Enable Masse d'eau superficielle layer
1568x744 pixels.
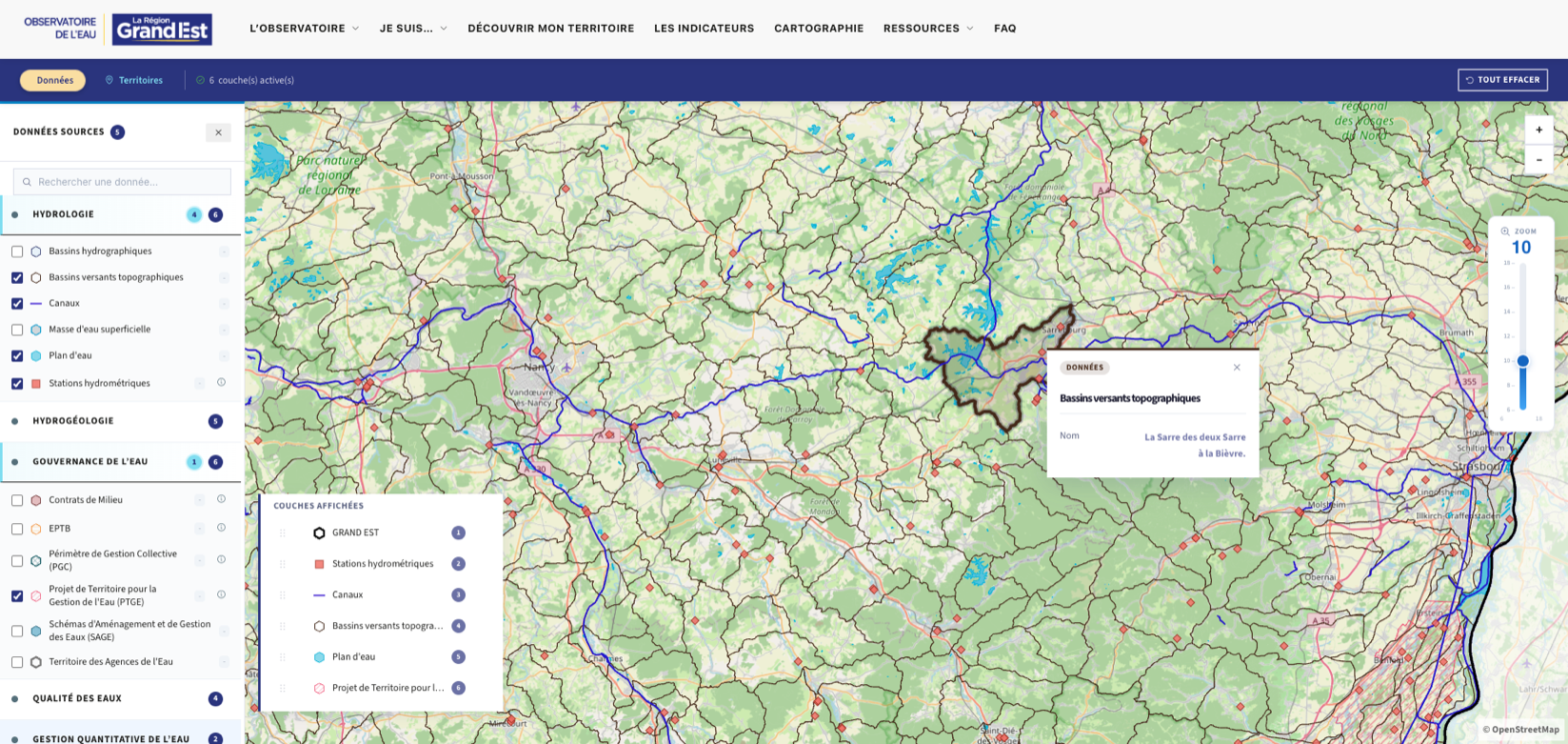(17, 330)
